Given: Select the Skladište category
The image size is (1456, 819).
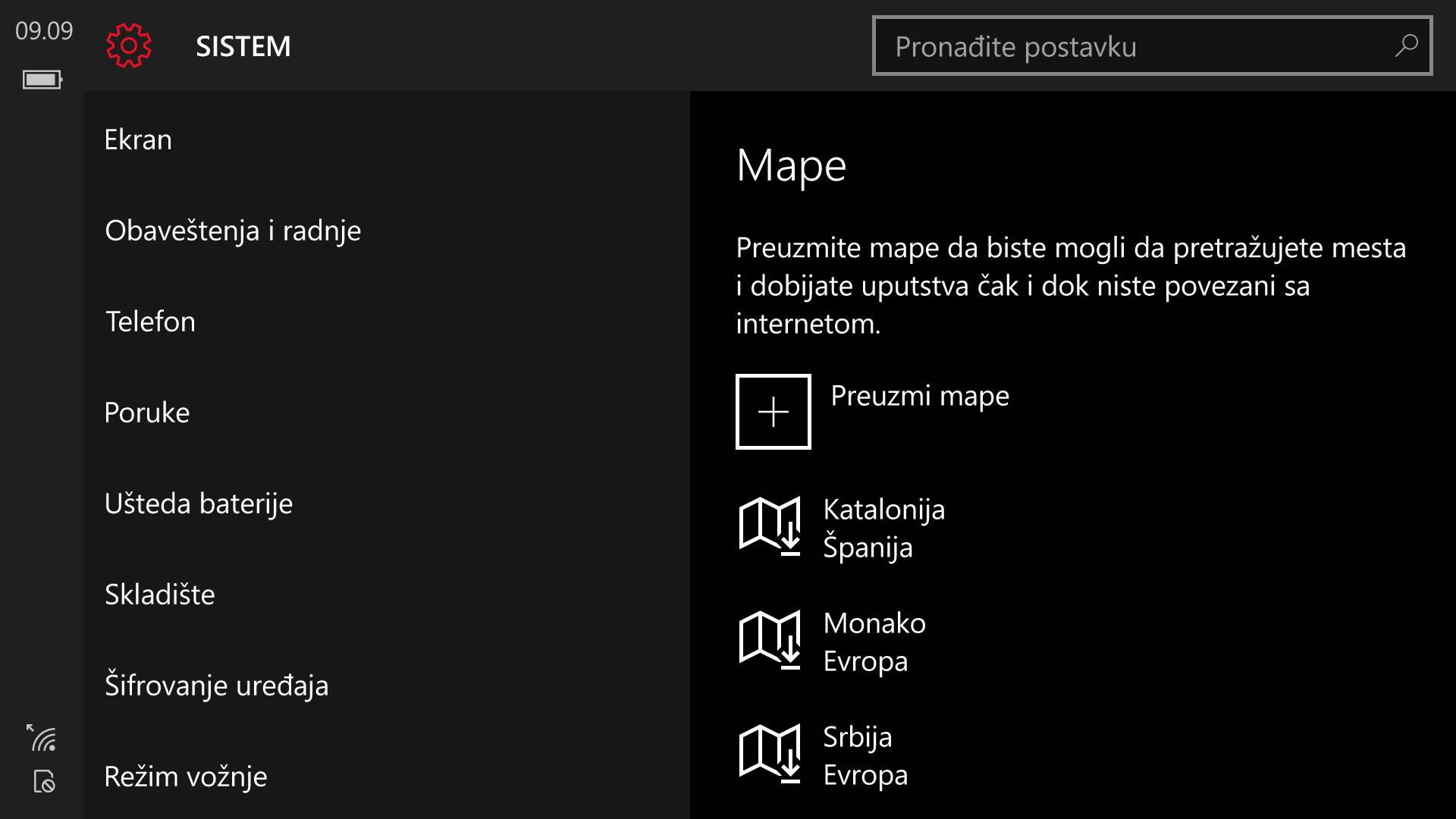Looking at the screenshot, I should click(x=159, y=595).
